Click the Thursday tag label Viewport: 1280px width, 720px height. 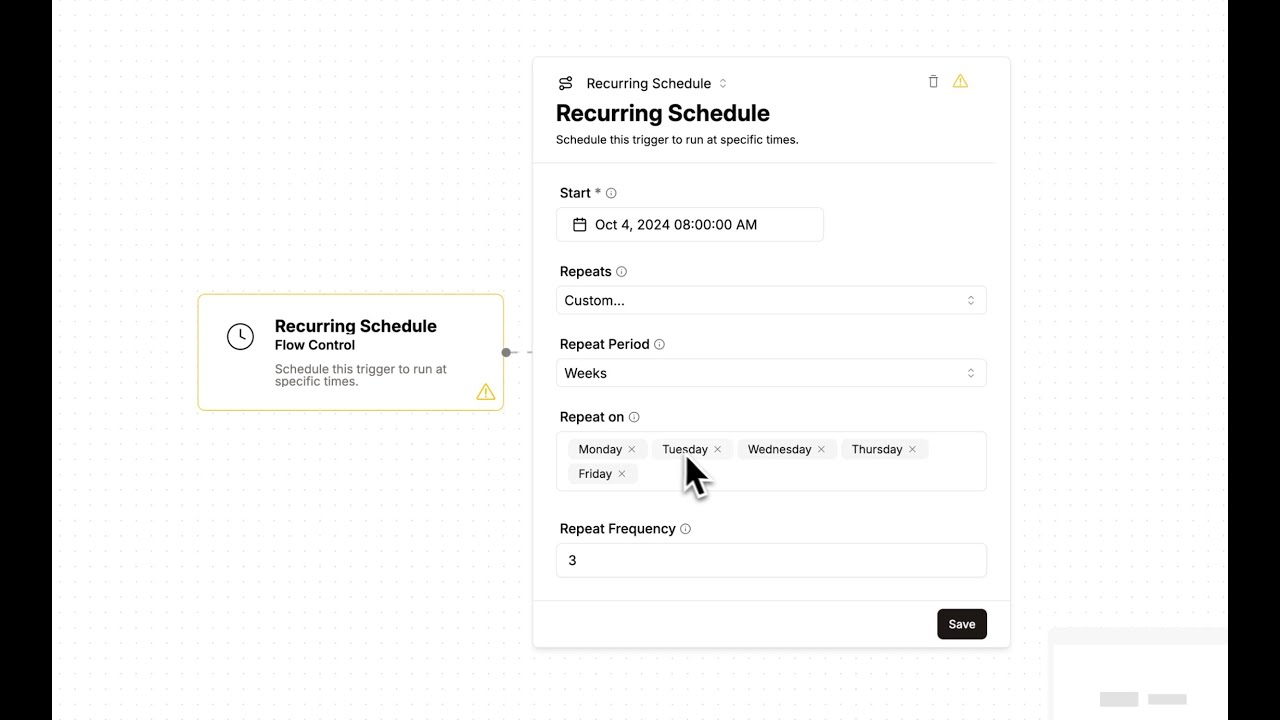(x=877, y=449)
